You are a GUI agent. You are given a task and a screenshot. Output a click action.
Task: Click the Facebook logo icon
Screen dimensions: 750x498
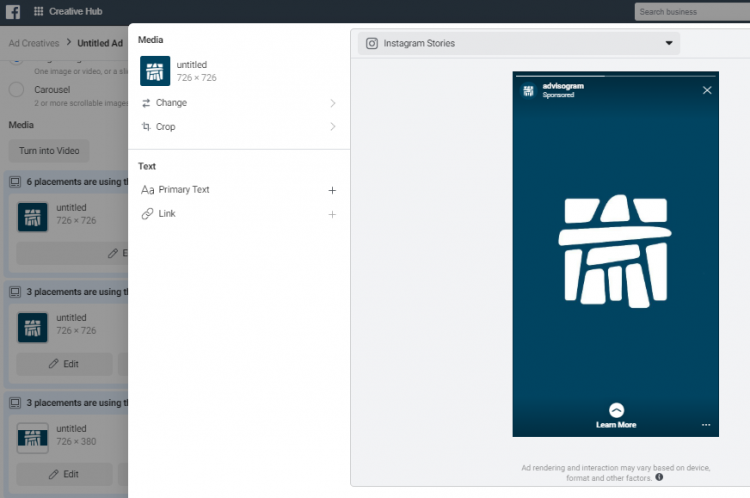pyautogui.click(x=14, y=12)
